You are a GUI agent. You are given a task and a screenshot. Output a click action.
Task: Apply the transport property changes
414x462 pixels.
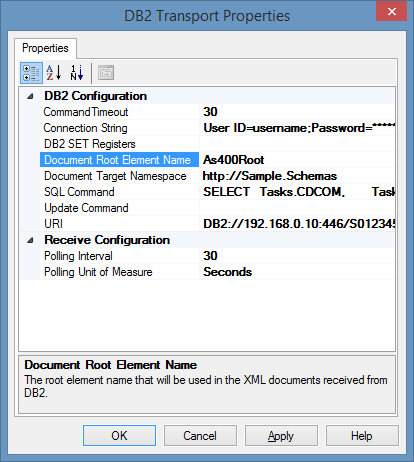click(x=281, y=435)
